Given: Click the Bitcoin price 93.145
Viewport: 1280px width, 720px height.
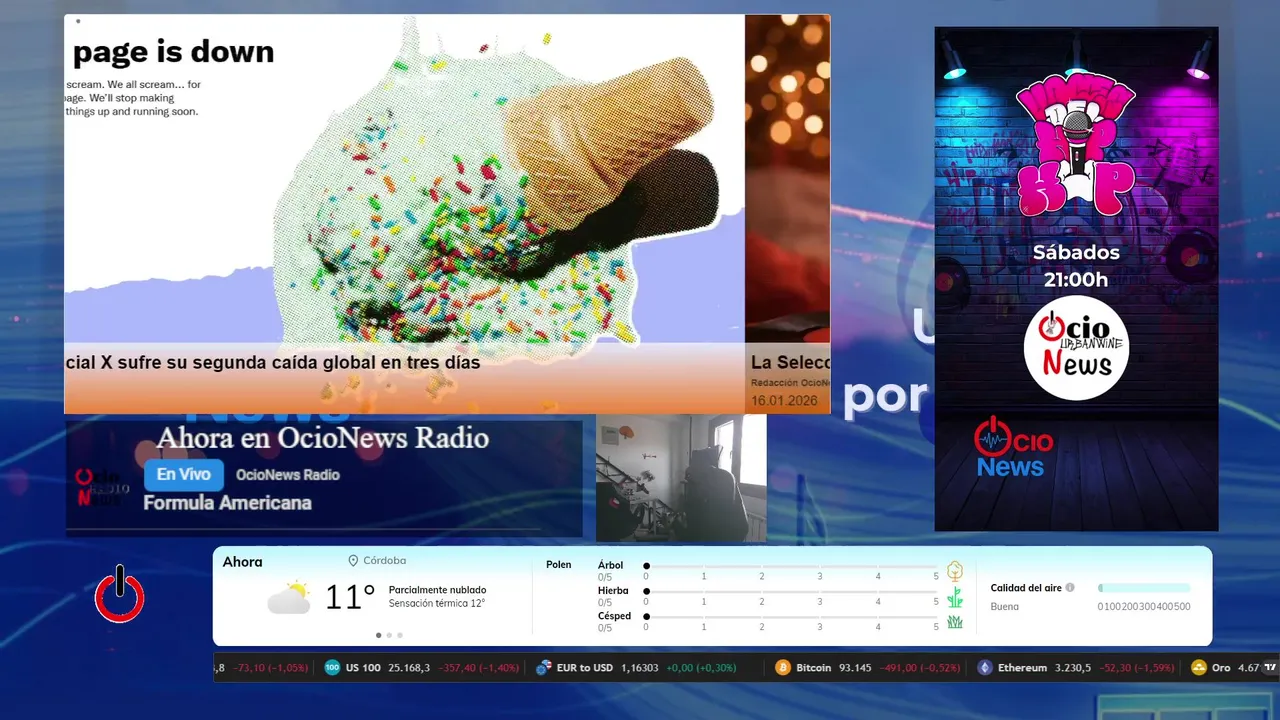Looking at the screenshot, I should pos(854,668).
